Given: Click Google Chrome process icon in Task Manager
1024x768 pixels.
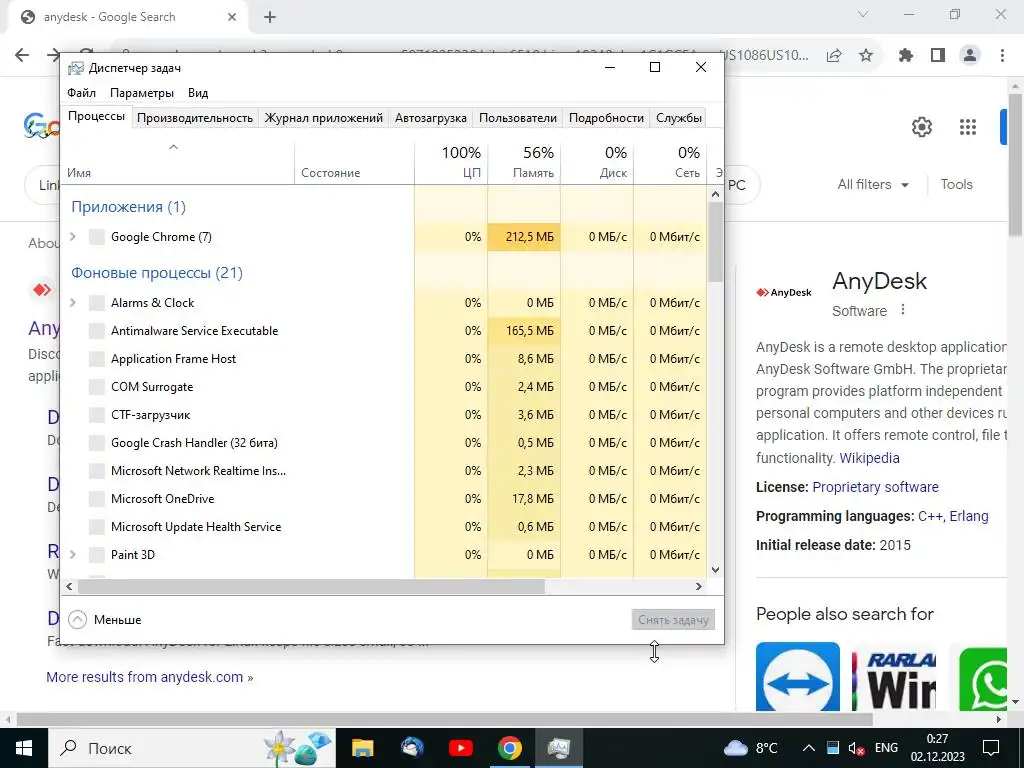Looking at the screenshot, I should click(x=97, y=237).
